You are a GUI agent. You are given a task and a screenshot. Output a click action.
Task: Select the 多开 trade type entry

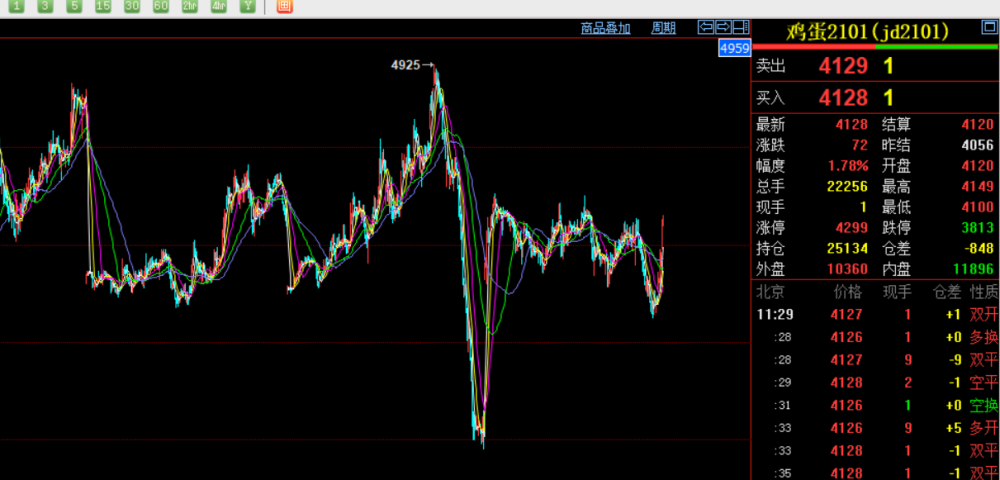pyautogui.click(x=983, y=428)
